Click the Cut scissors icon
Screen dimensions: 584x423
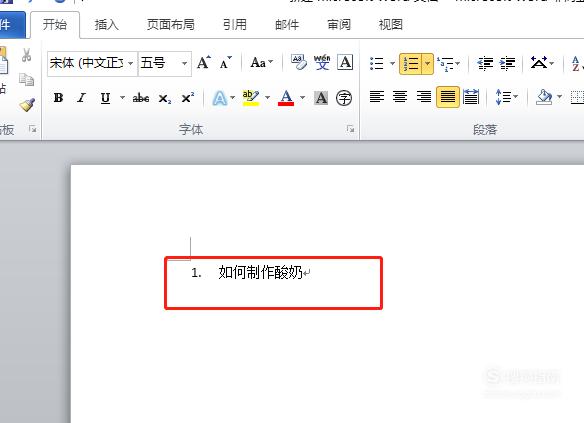coord(26,55)
